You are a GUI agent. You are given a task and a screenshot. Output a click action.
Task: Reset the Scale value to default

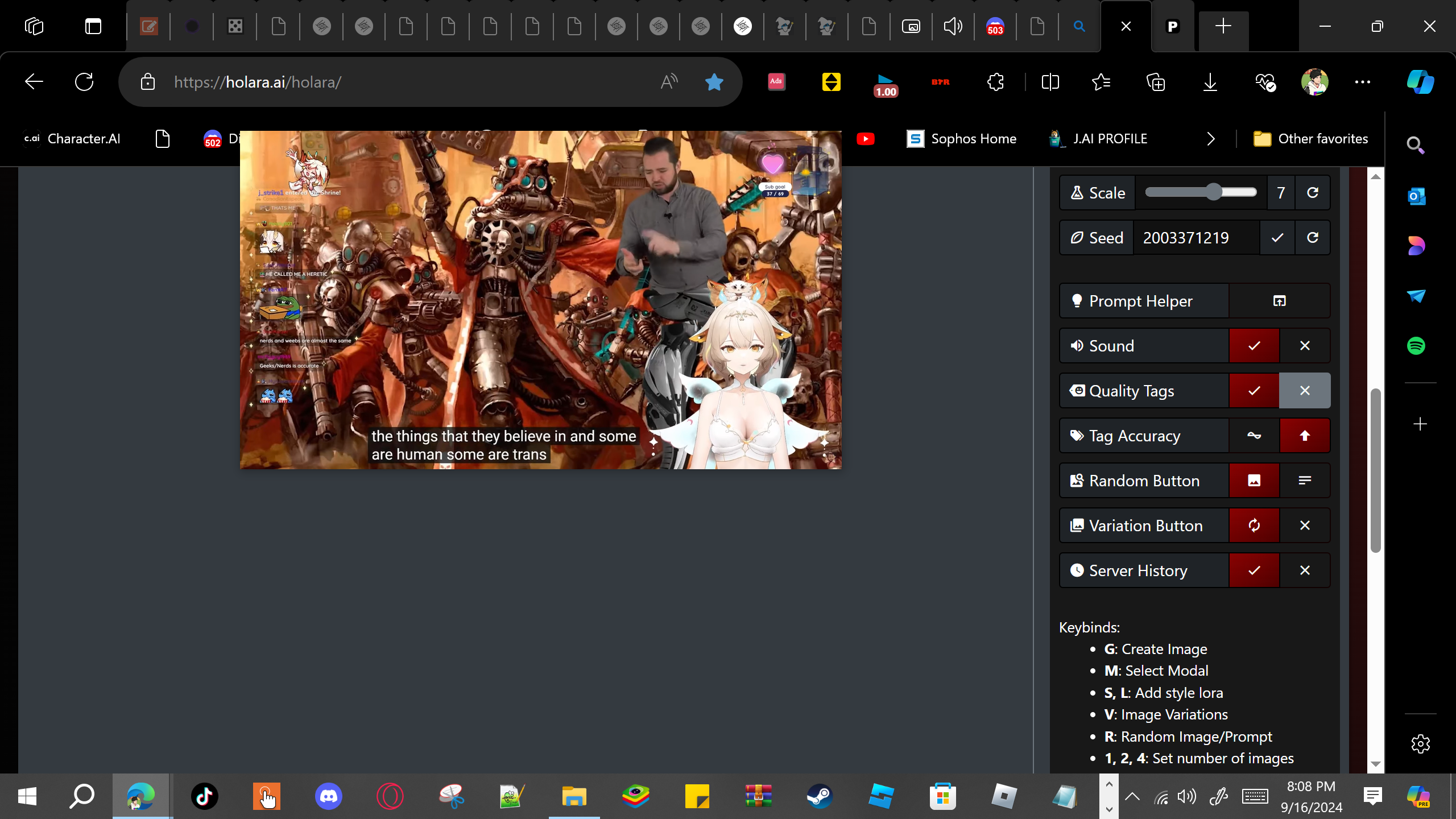(1313, 193)
